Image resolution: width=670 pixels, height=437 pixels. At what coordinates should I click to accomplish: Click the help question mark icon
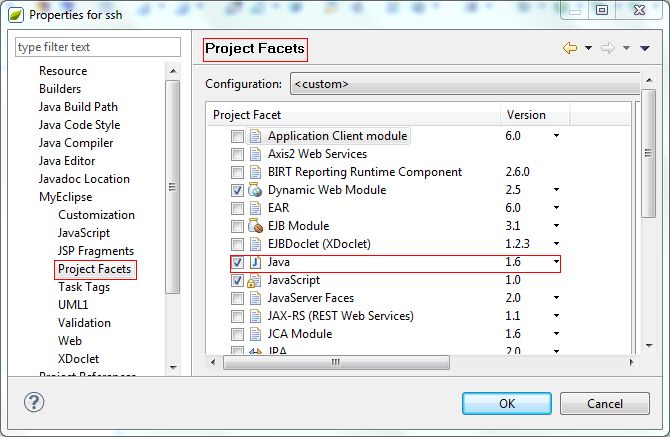34,402
